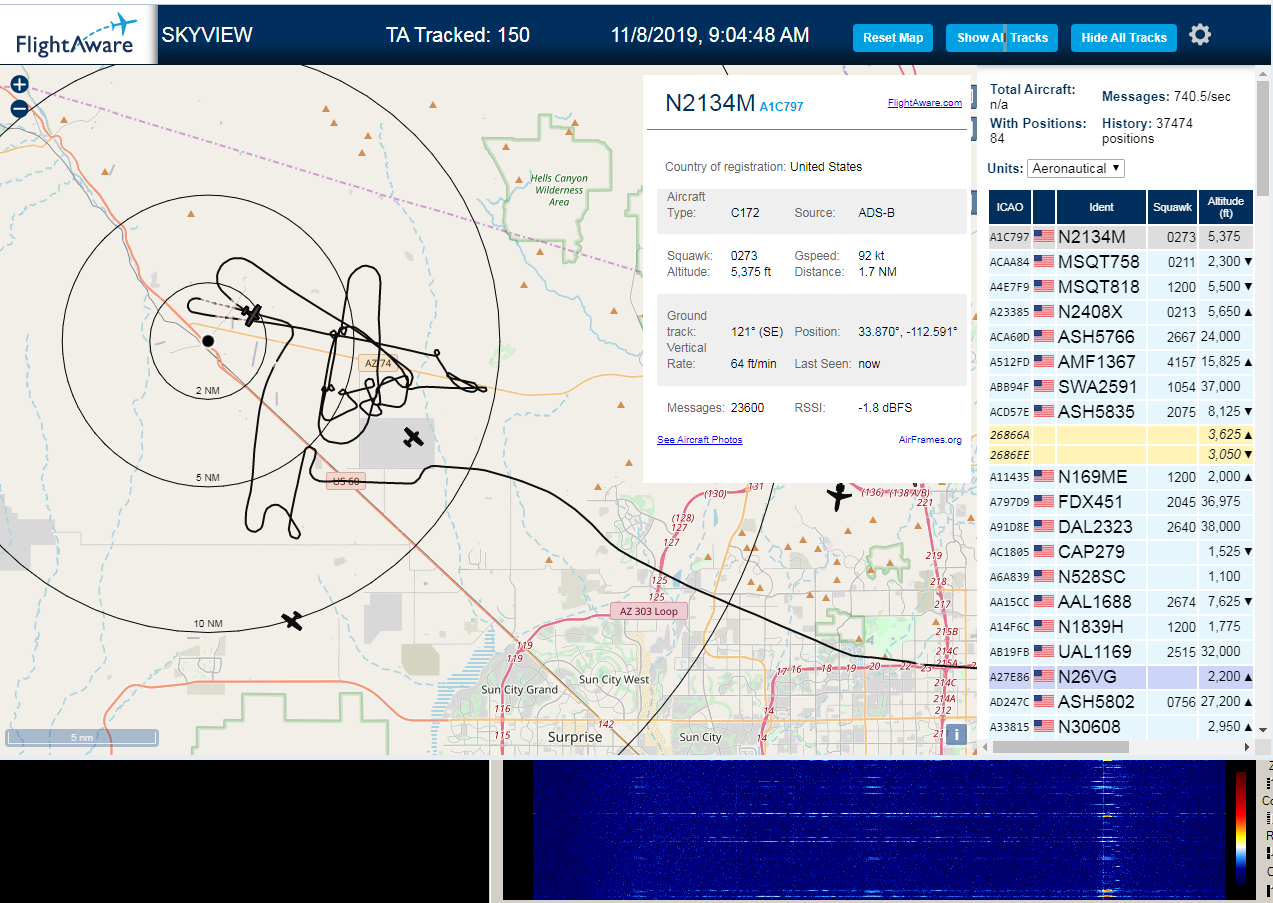Select aircraft icon beside the gray airport area
Image resolution: width=1273 pixels, height=903 pixels.
(413, 437)
